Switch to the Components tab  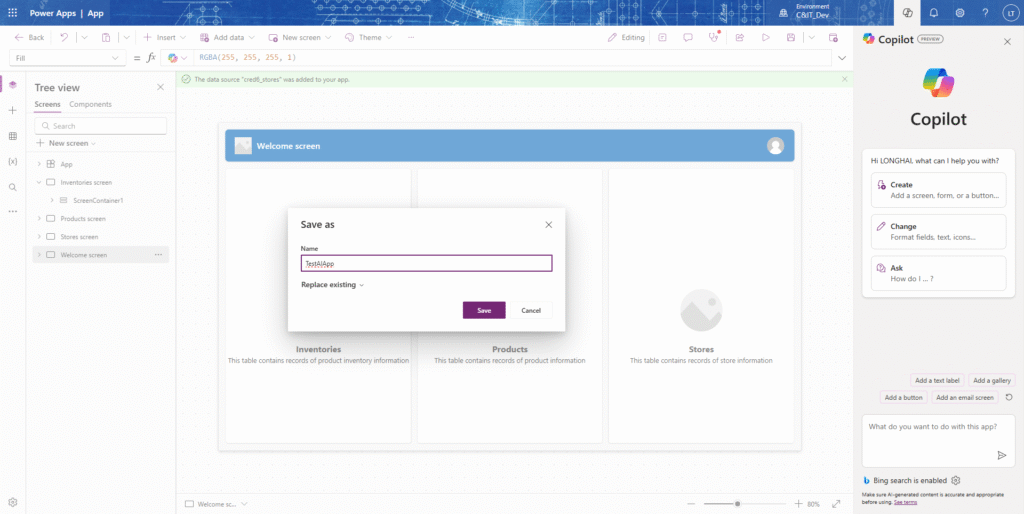point(90,104)
